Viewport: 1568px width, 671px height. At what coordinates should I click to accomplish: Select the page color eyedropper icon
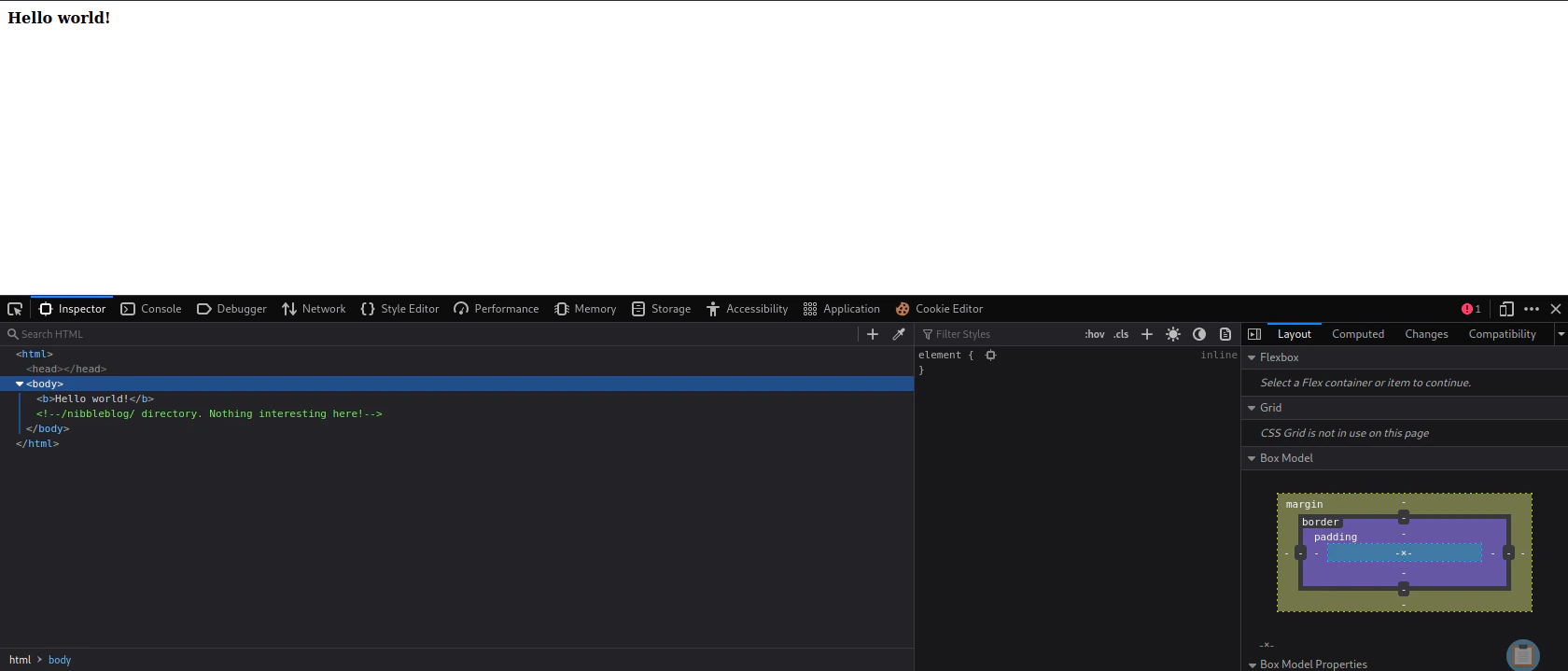899,334
